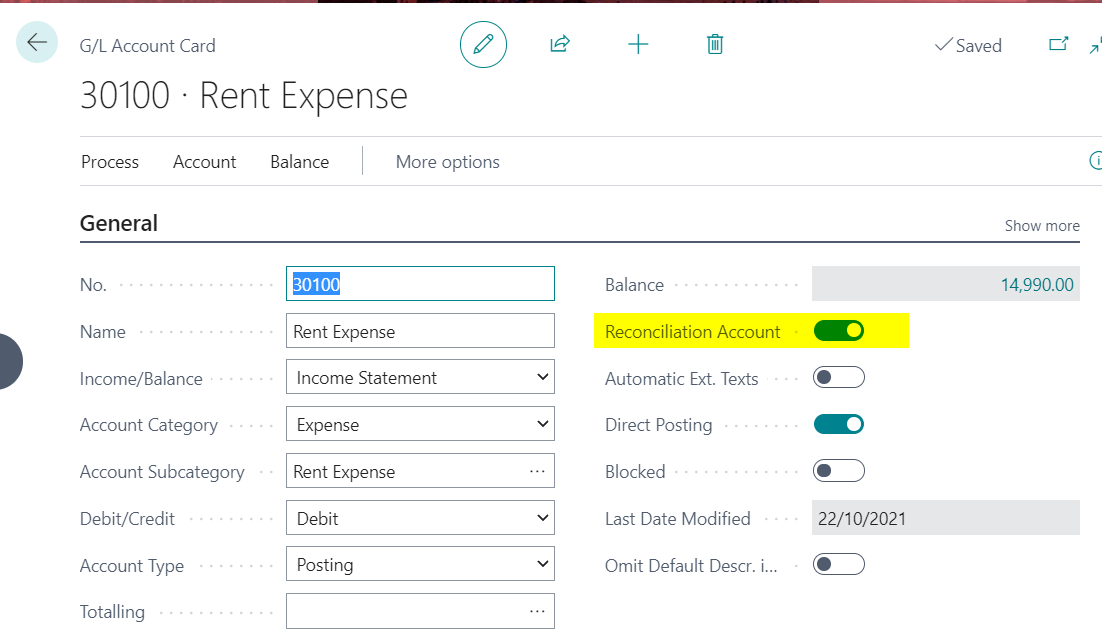
Task: Click the back arrow to return
Action: [x=36, y=44]
